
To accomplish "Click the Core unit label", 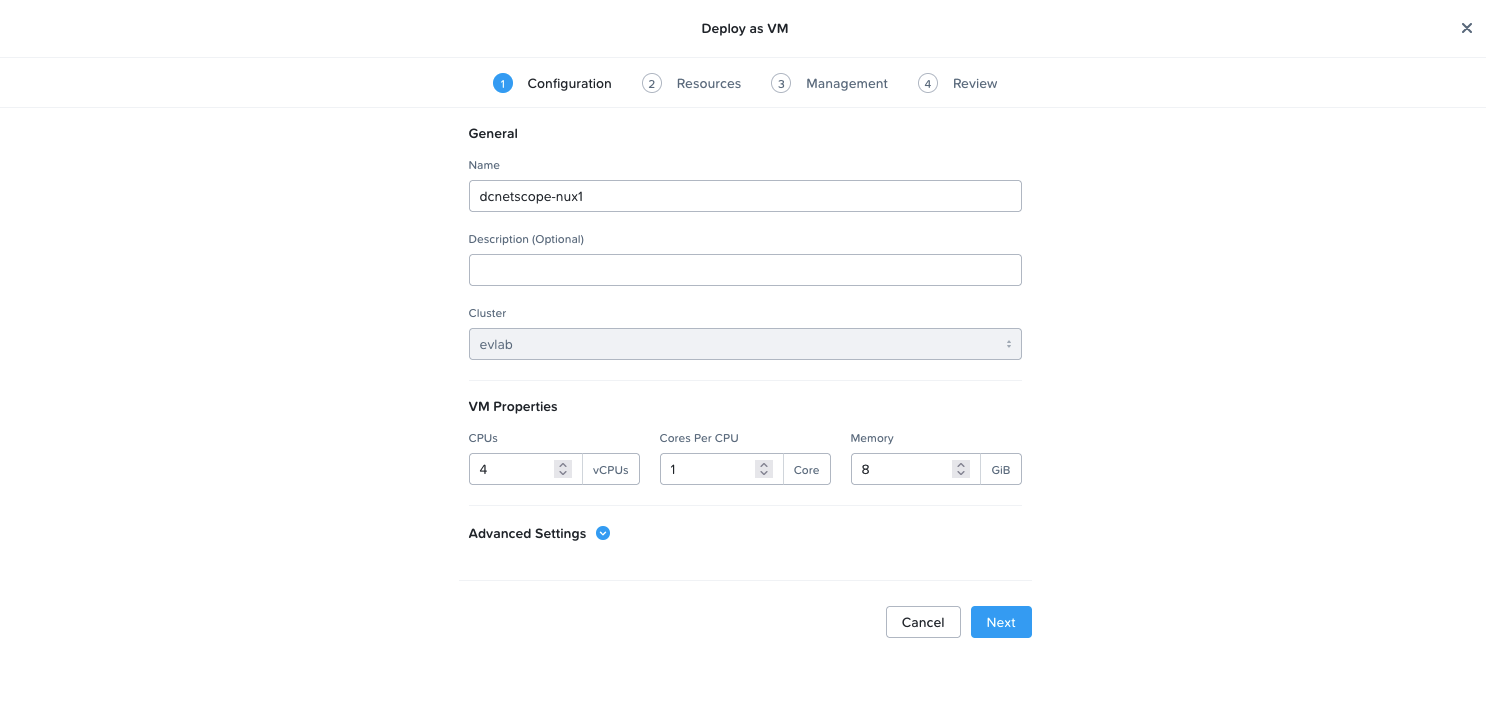I will point(807,469).
